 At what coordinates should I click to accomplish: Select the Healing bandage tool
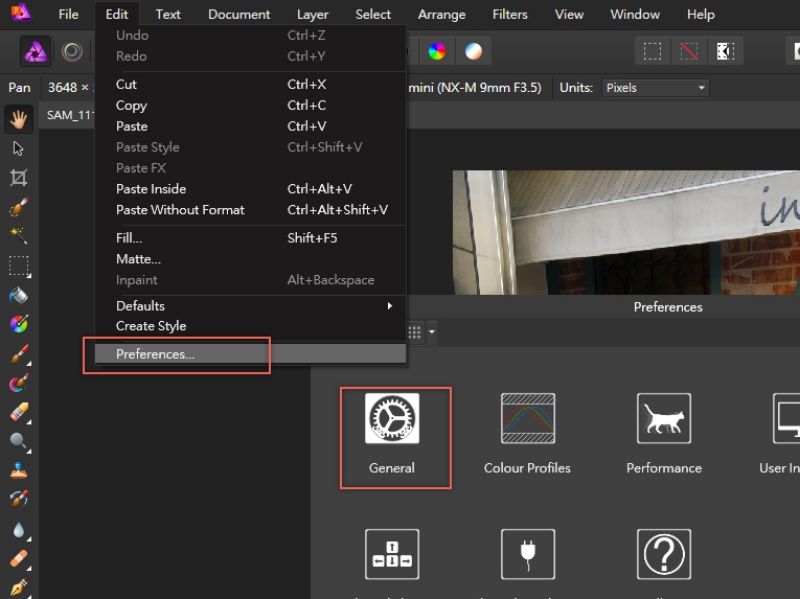tap(18, 559)
